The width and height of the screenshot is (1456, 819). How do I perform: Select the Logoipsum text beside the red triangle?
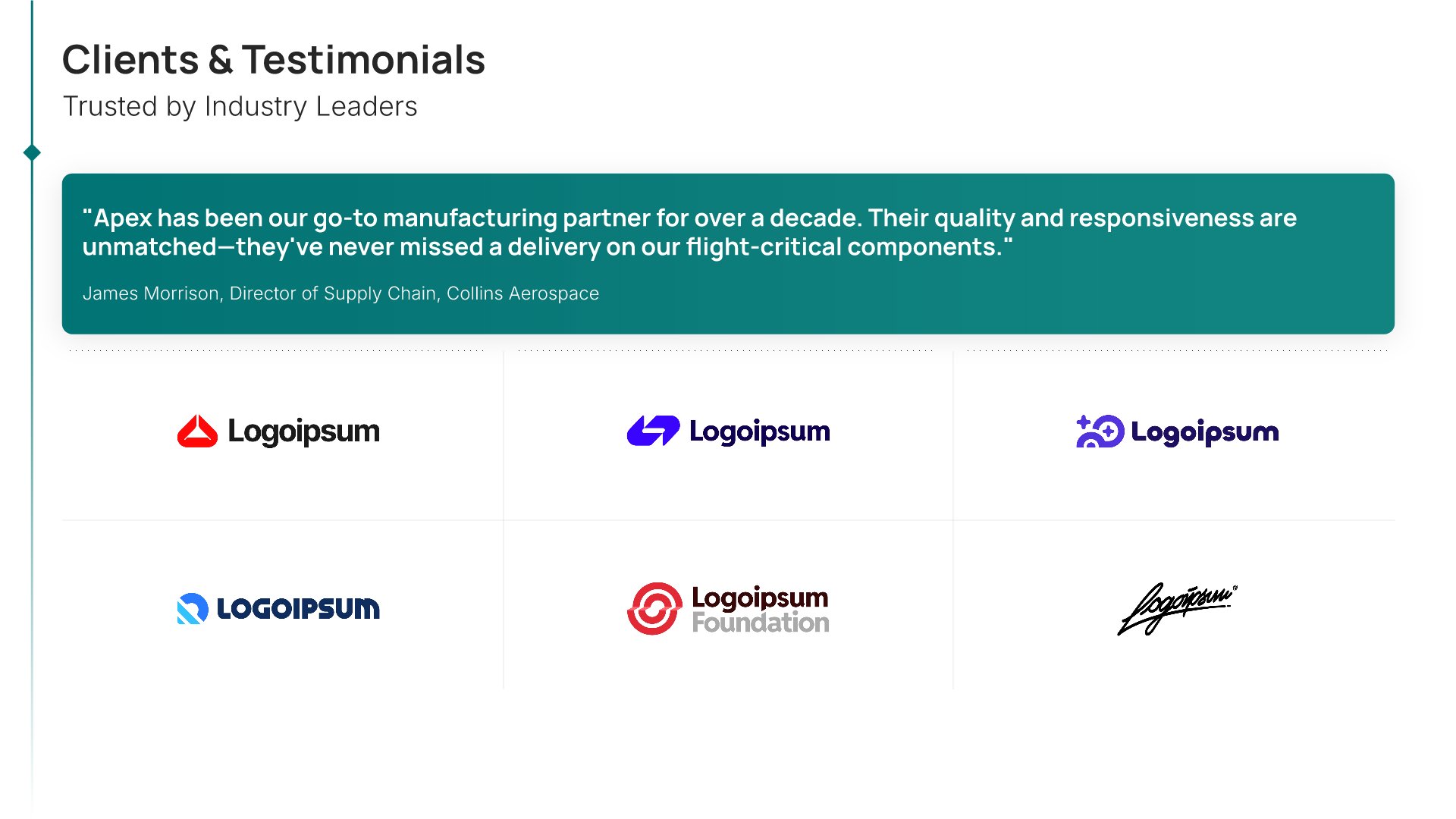pyautogui.click(x=303, y=431)
